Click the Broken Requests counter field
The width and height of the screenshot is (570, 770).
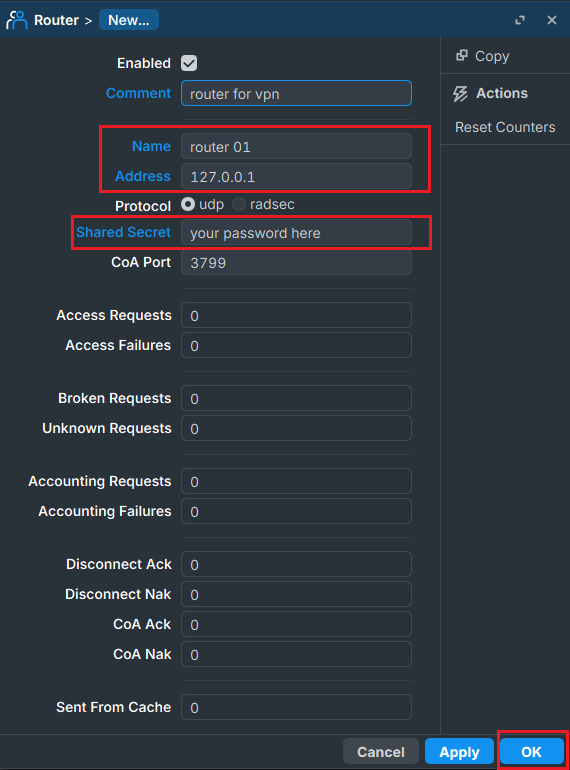coord(296,398)
